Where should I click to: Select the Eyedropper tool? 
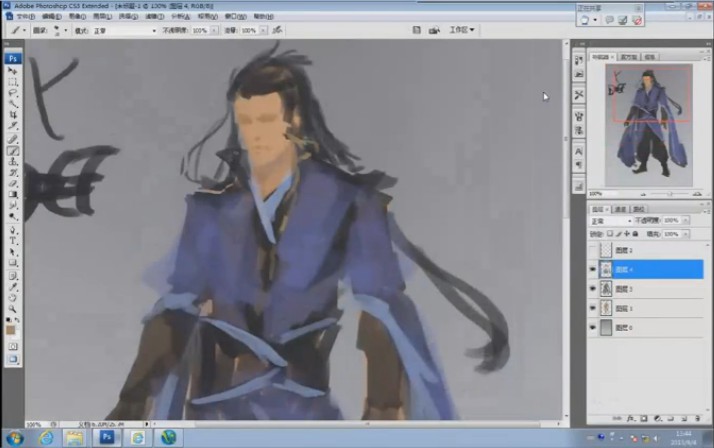[13, 287]
